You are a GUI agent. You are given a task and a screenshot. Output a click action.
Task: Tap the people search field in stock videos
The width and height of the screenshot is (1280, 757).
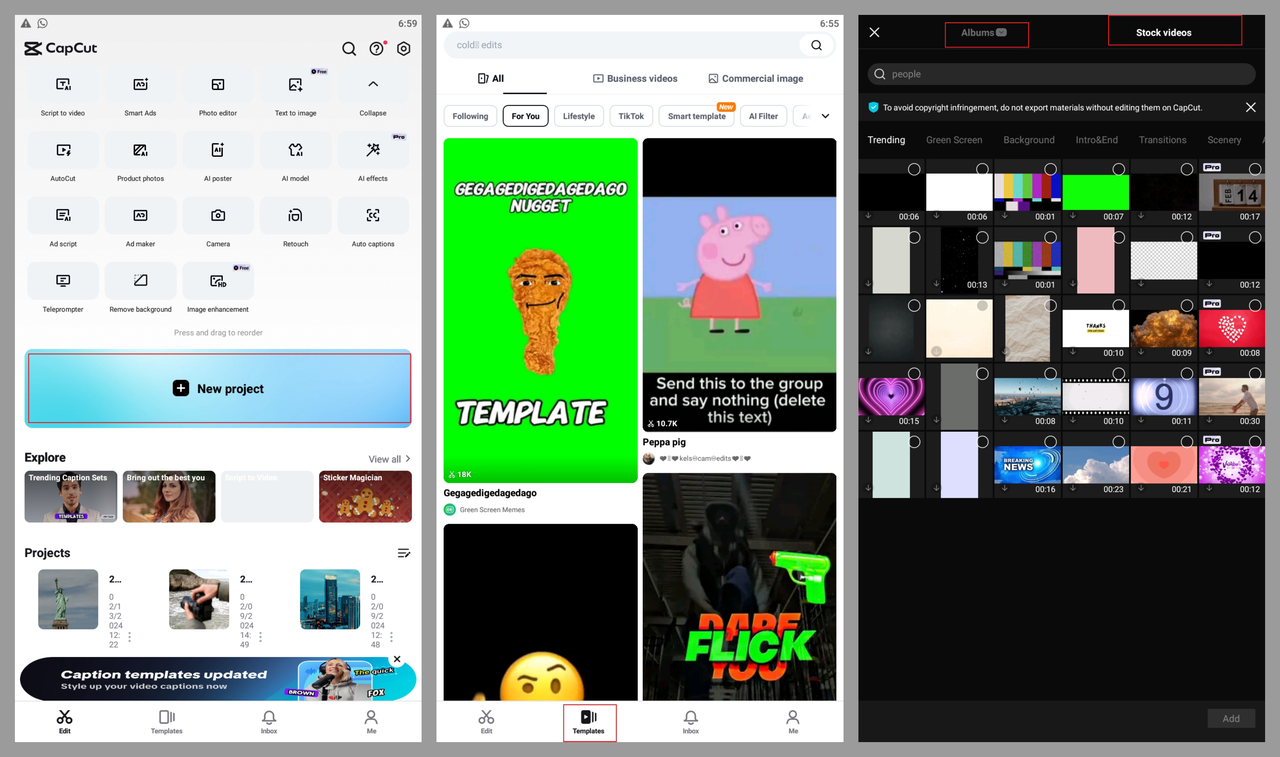1060,73
